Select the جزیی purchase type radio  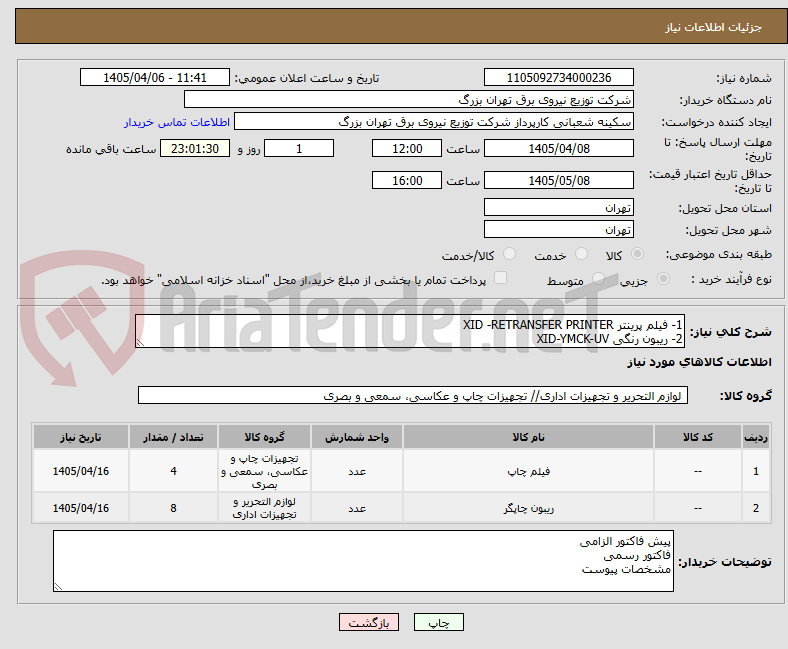click(x=663, y=279)
